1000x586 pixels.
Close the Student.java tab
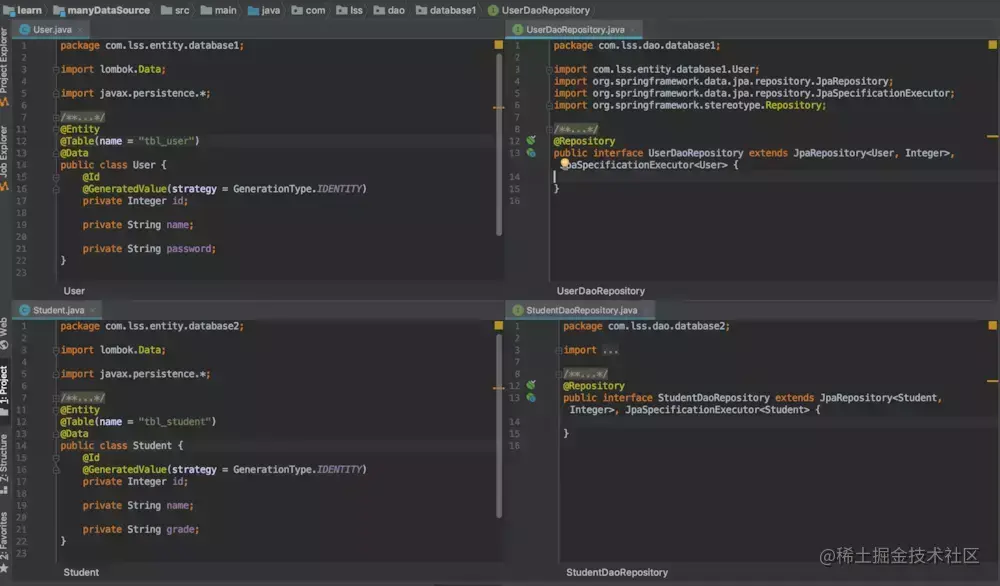[92, 311]
